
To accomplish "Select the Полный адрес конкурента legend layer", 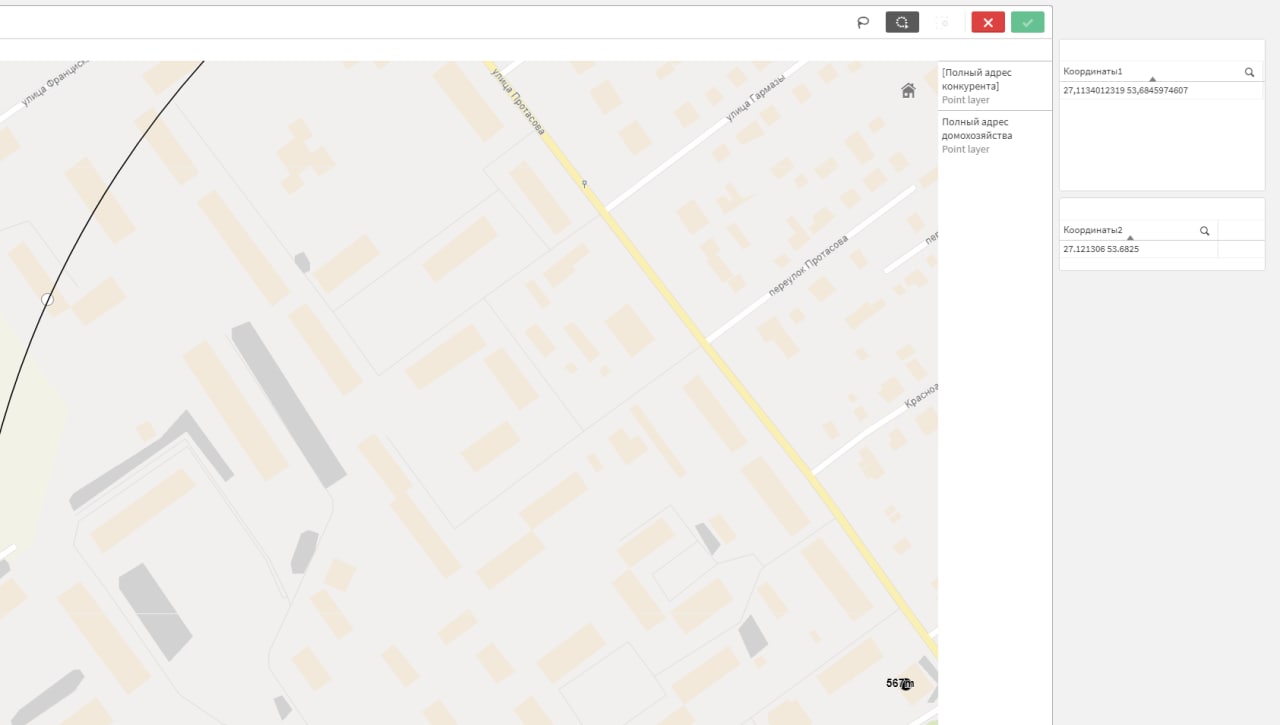I will tap(995, 86).
